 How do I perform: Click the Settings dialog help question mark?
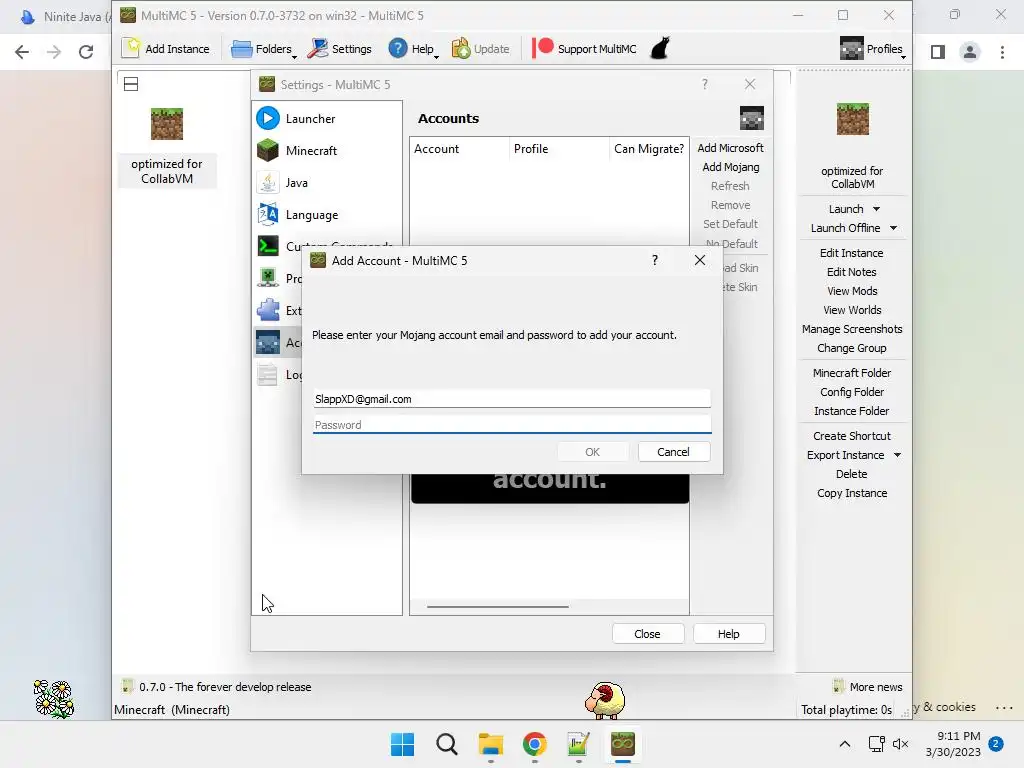705,84
